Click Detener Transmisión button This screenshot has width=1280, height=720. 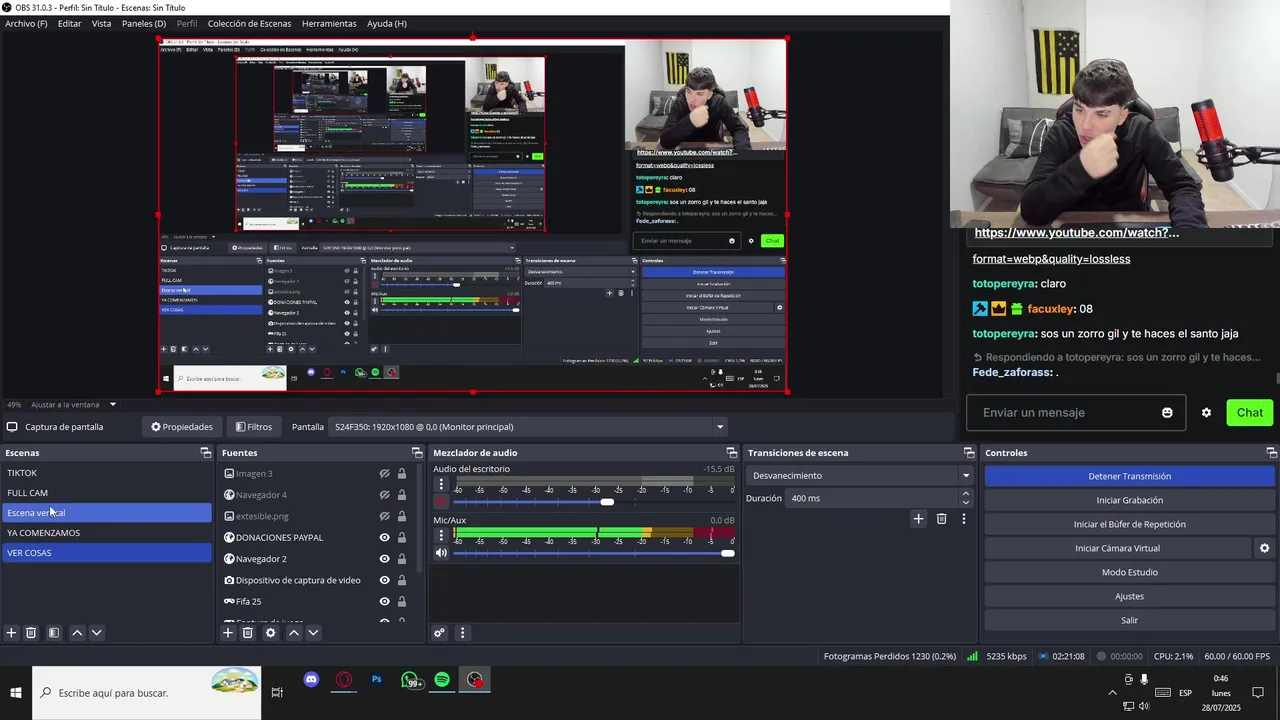tap(1129, 476)
